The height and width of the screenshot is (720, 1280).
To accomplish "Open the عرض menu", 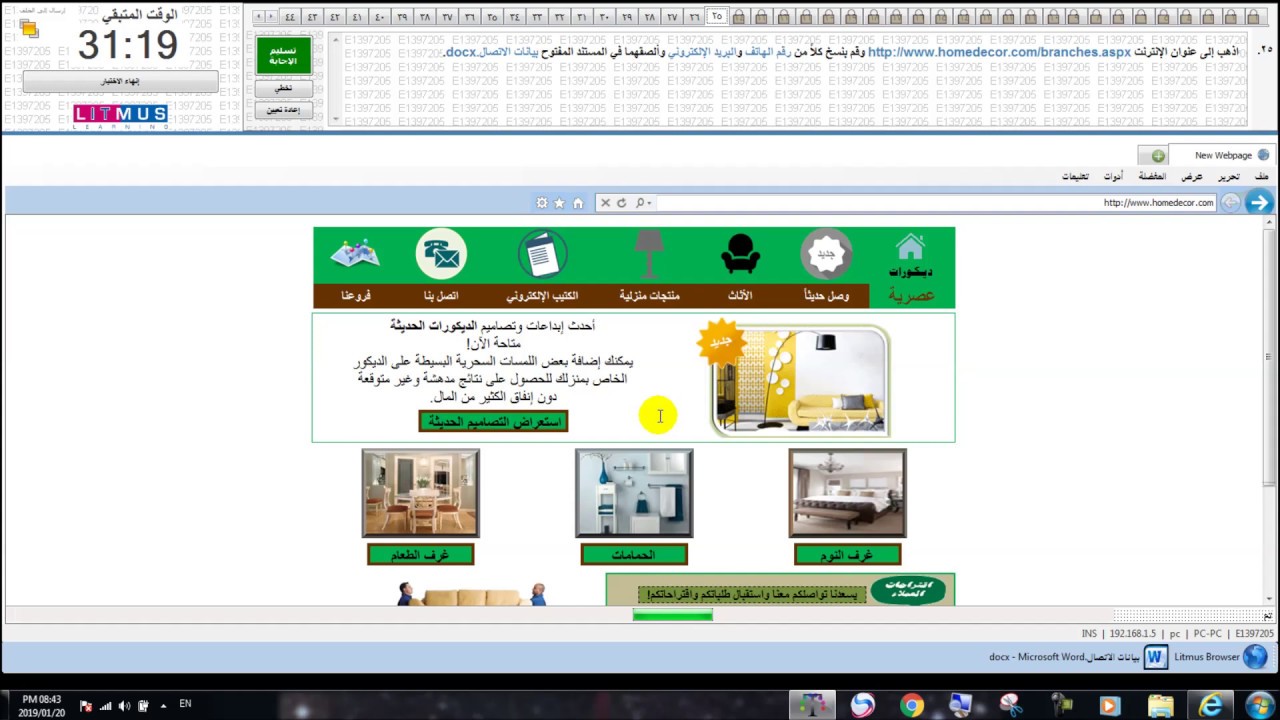I will [x=1192, y=177].
